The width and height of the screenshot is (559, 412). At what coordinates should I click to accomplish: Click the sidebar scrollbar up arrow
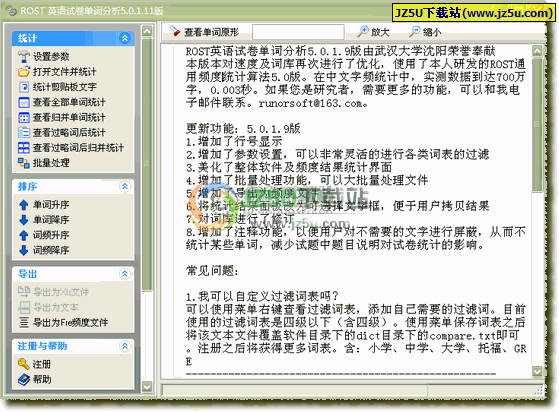click(147, 31)
